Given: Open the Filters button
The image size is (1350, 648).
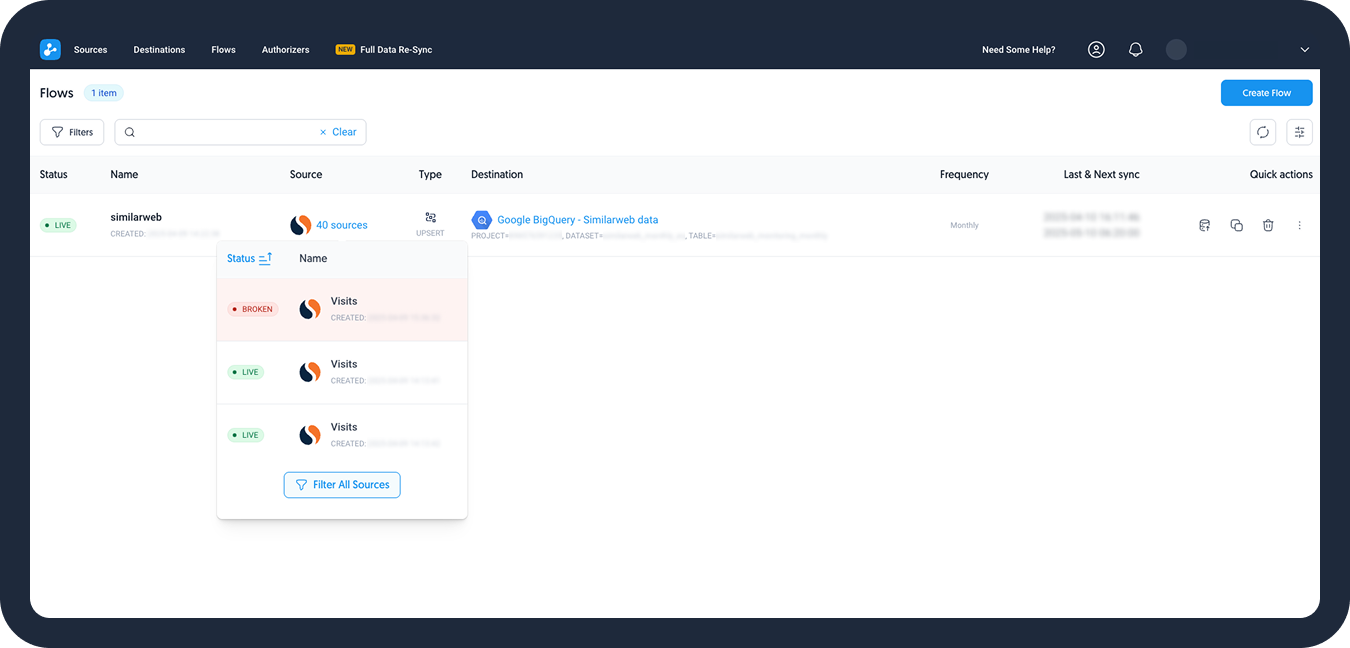Looking at the screenshot, I should [x=72, y=132].
